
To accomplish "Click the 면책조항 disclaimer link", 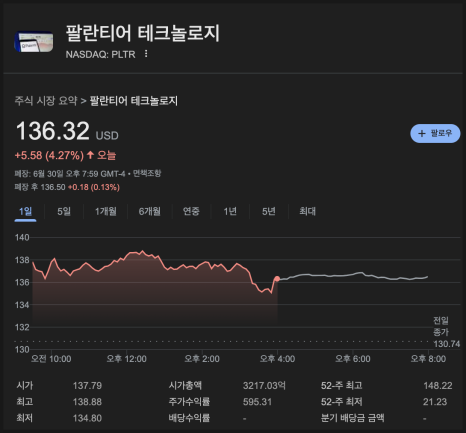I will [147, 173].
